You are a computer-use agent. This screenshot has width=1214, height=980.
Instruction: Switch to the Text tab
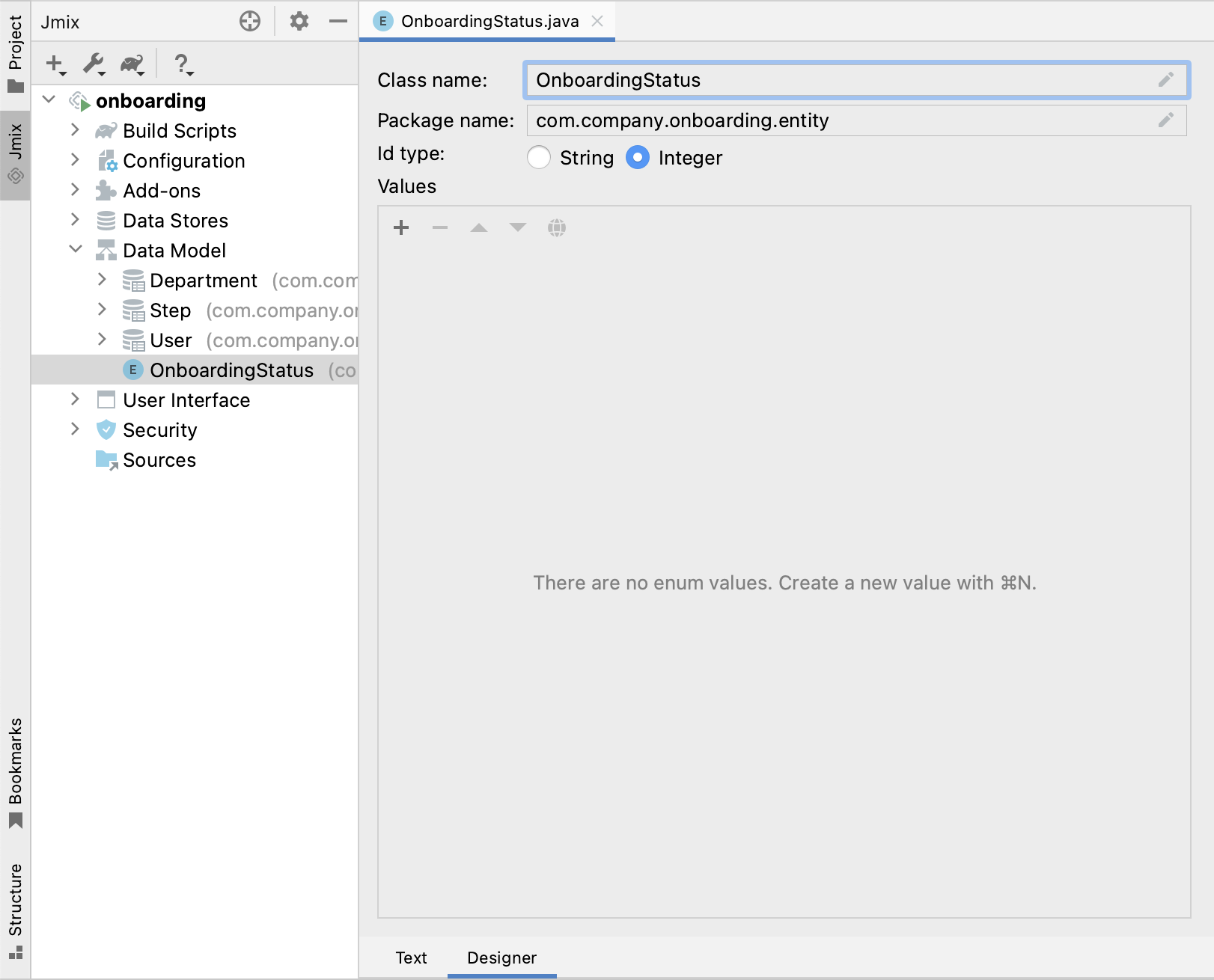pos(411,958)
